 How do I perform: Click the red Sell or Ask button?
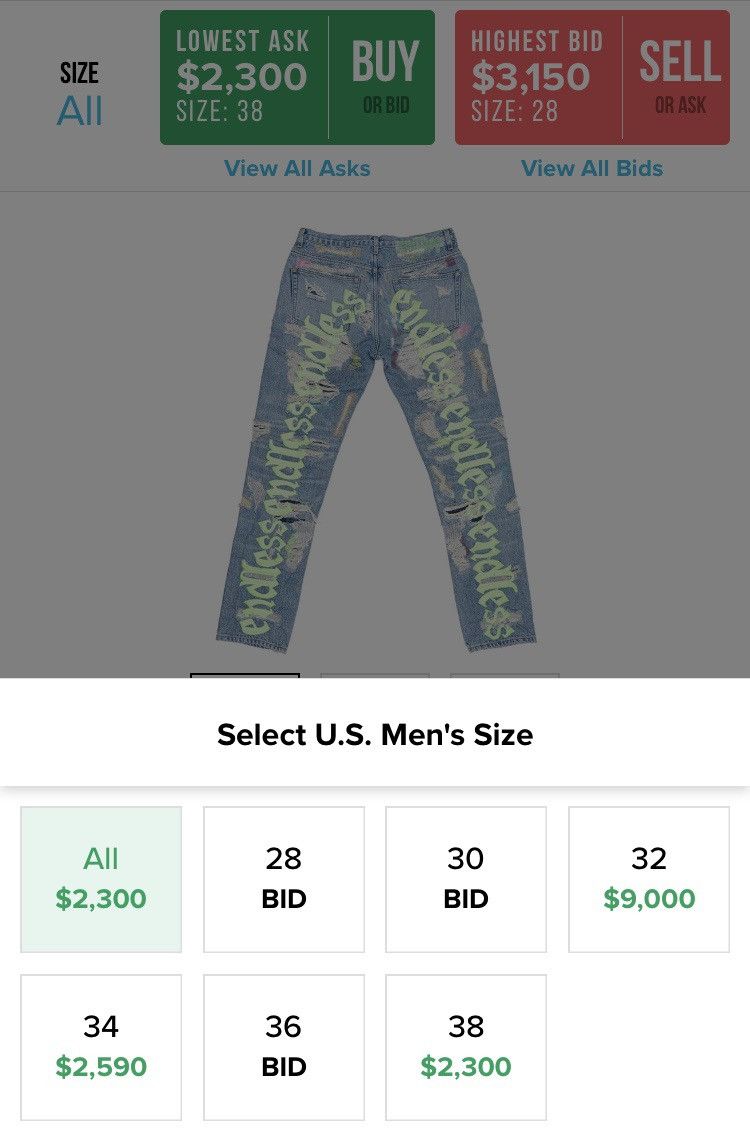tap(677, 77)
